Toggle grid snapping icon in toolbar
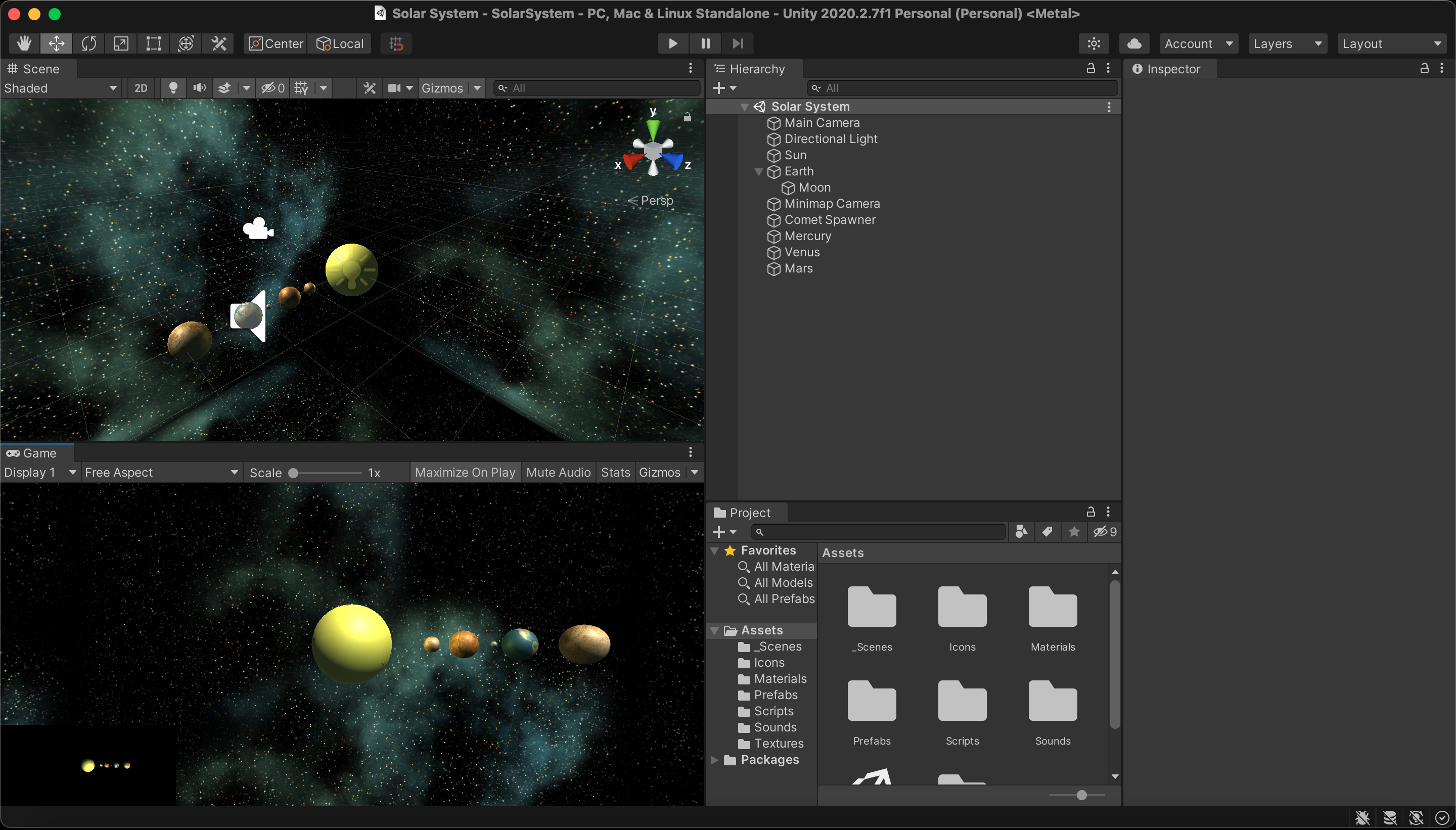The image size is (1456, 830). 396,43
